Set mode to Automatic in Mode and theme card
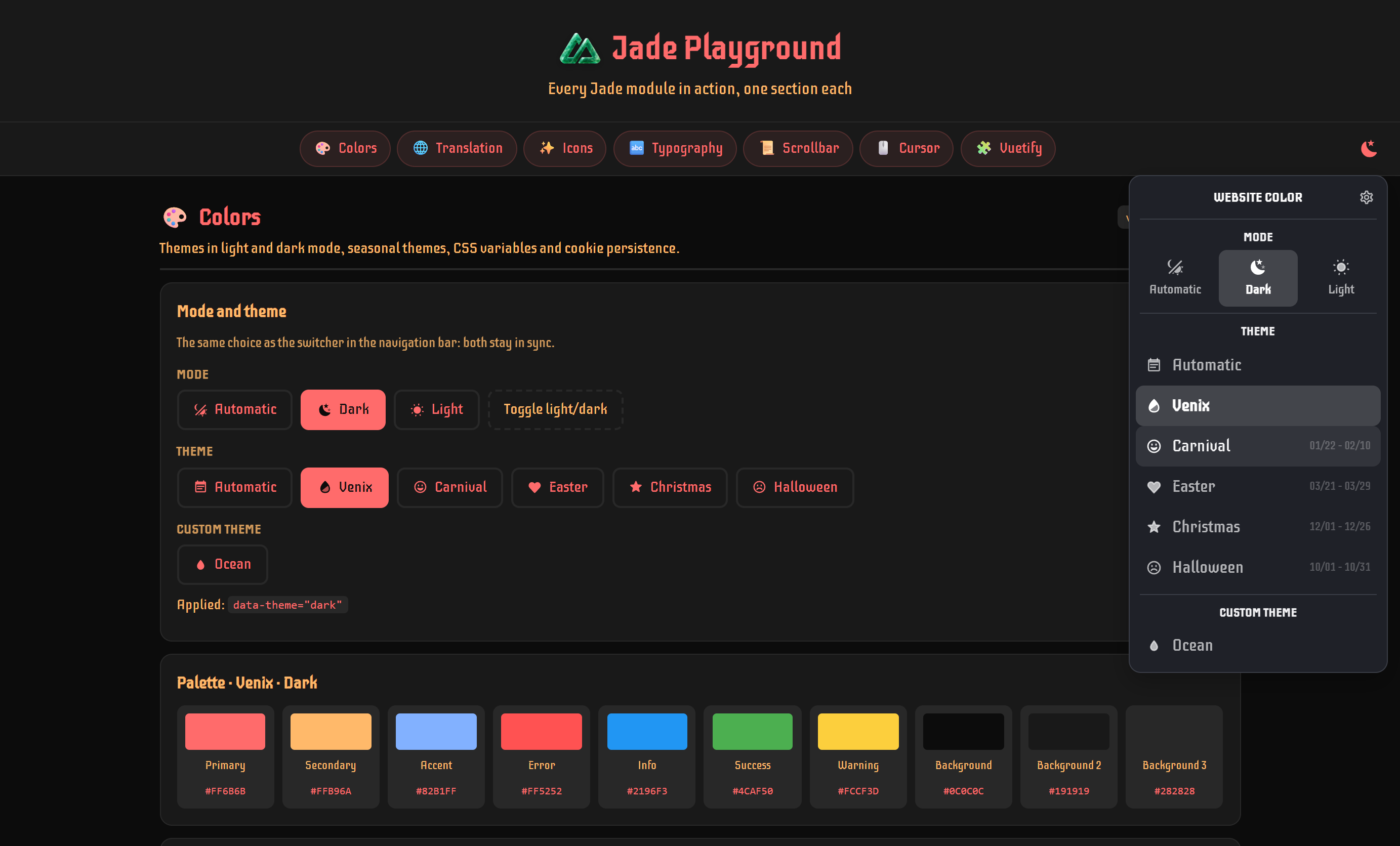The width and height of the screenshot is (1400, 846). pyautogui.click(x=235, y=410)
